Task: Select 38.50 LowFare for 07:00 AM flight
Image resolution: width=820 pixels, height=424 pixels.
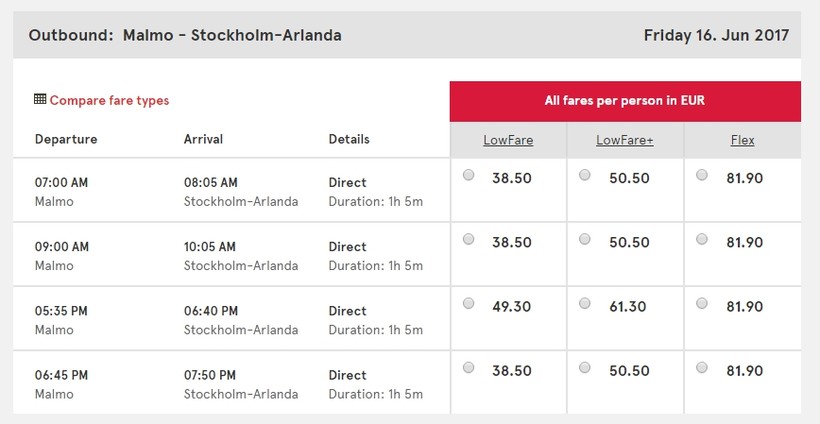Action: (x=469, y=175)
